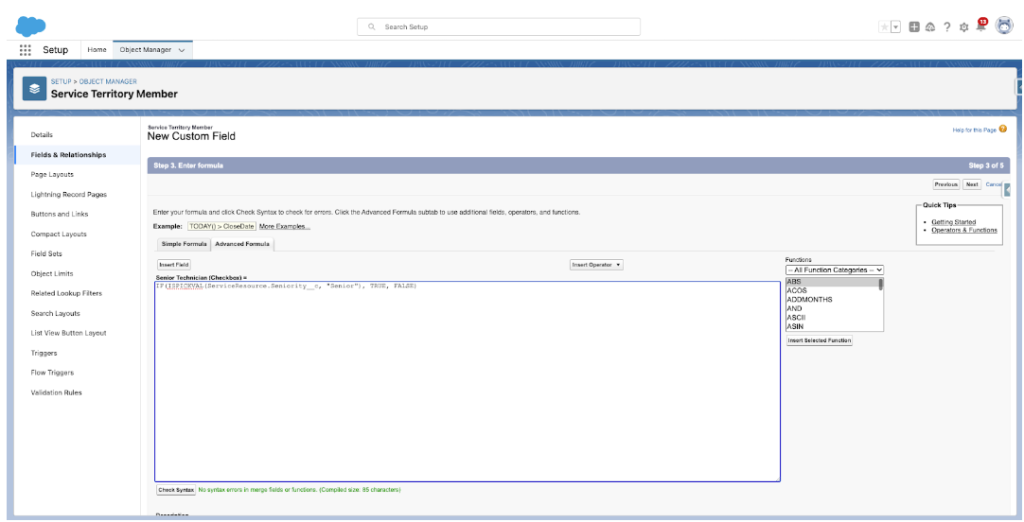Click the Help for this Page question icon

click(x=1003, y=129)
